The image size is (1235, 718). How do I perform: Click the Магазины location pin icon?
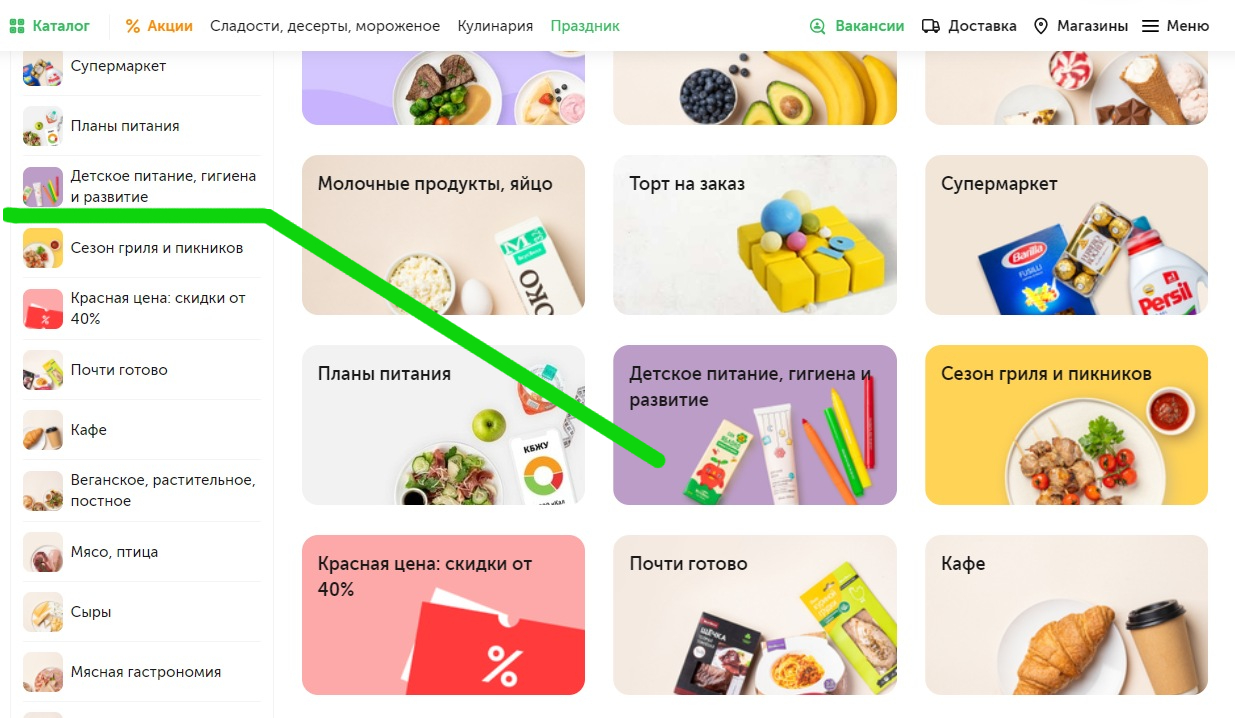pyautogui.click(x=1041, y=26)
